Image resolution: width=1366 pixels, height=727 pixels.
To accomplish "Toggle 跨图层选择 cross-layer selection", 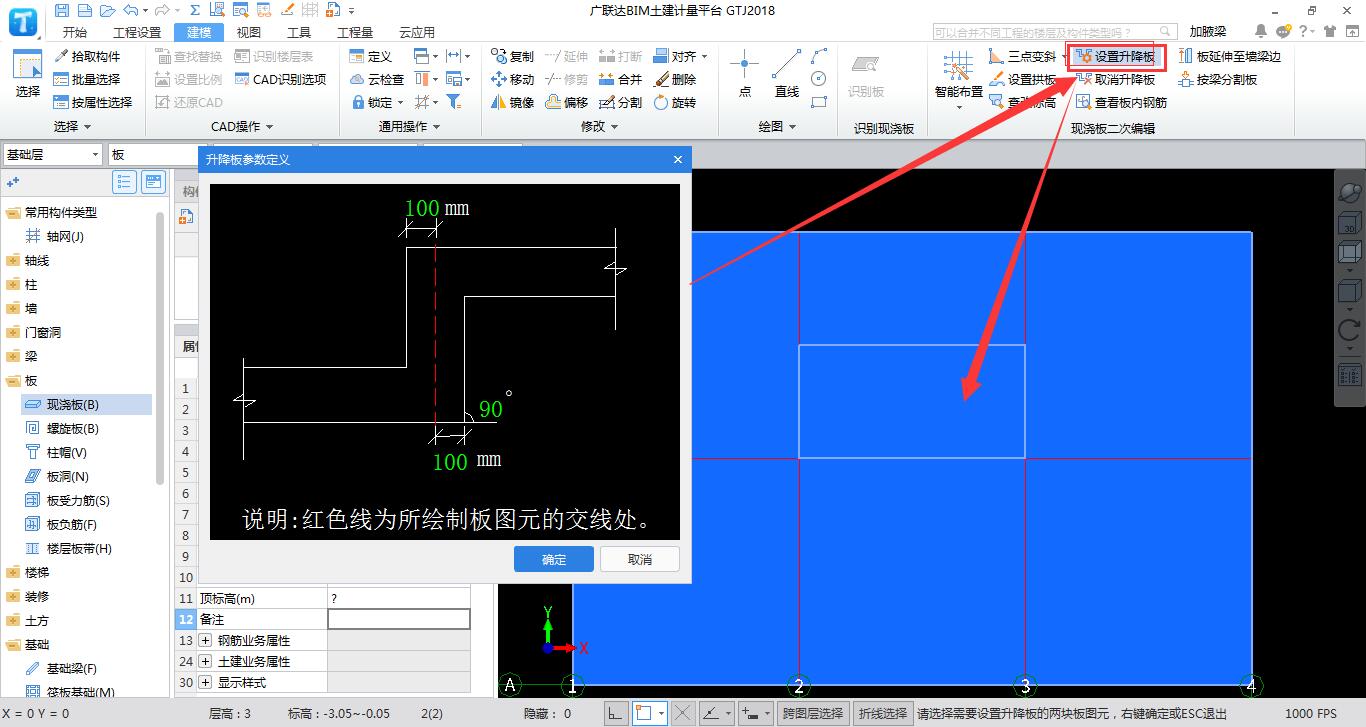I will click(x=813, y=713).
